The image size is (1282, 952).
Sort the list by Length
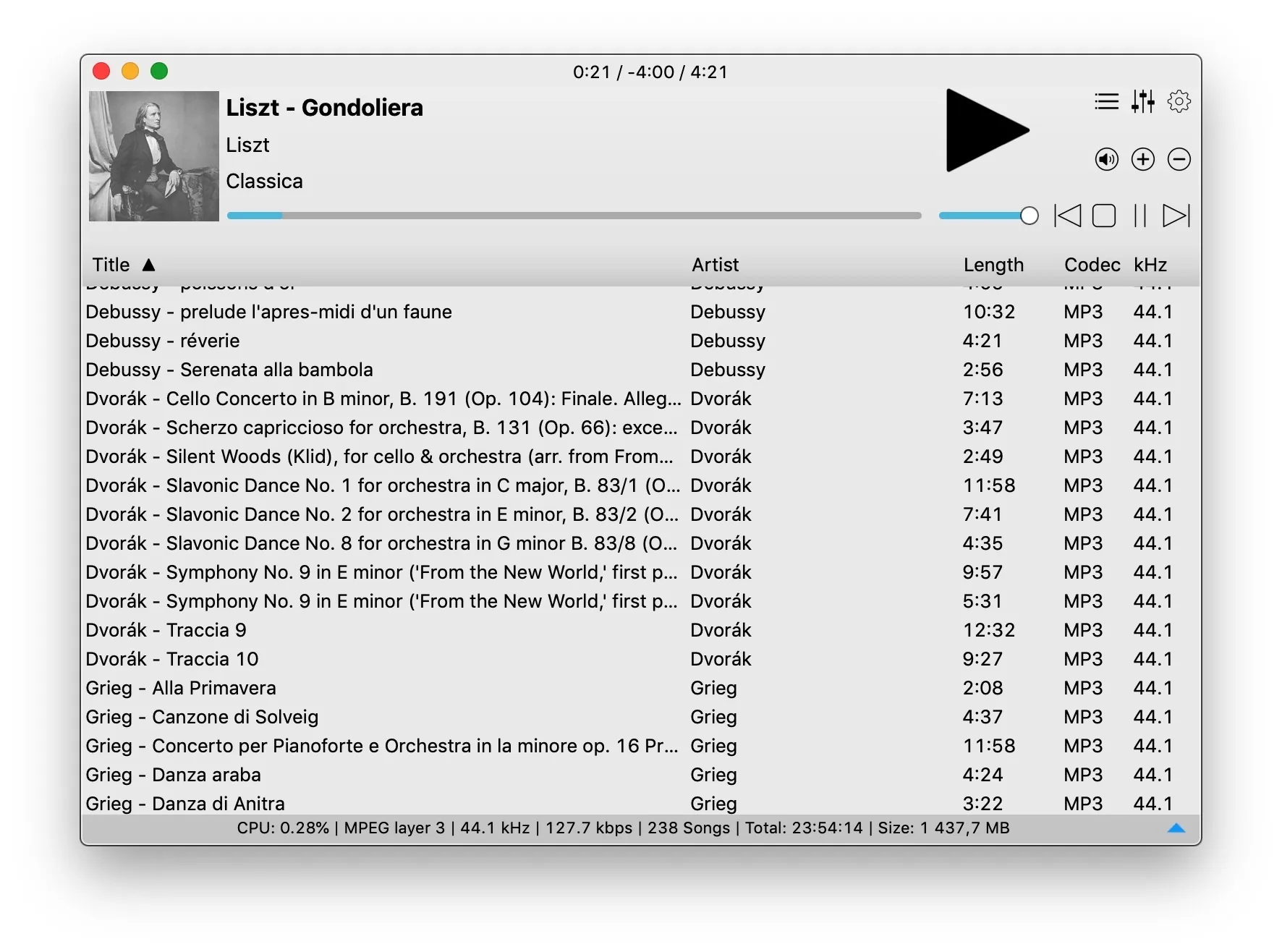993,265
